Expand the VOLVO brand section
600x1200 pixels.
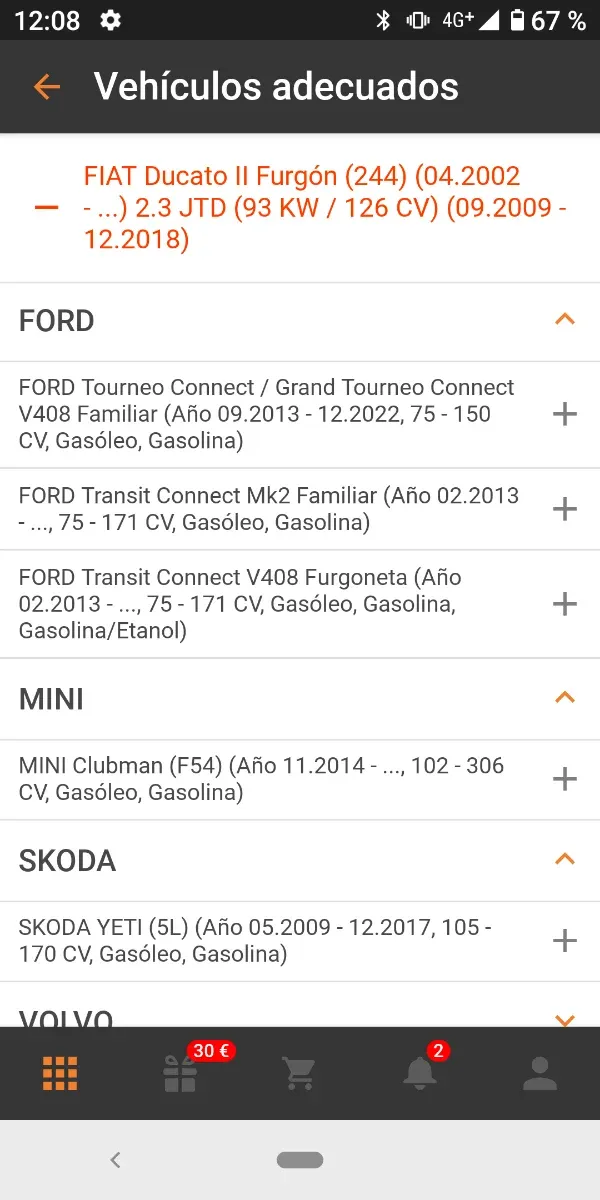pos(565,1018)
